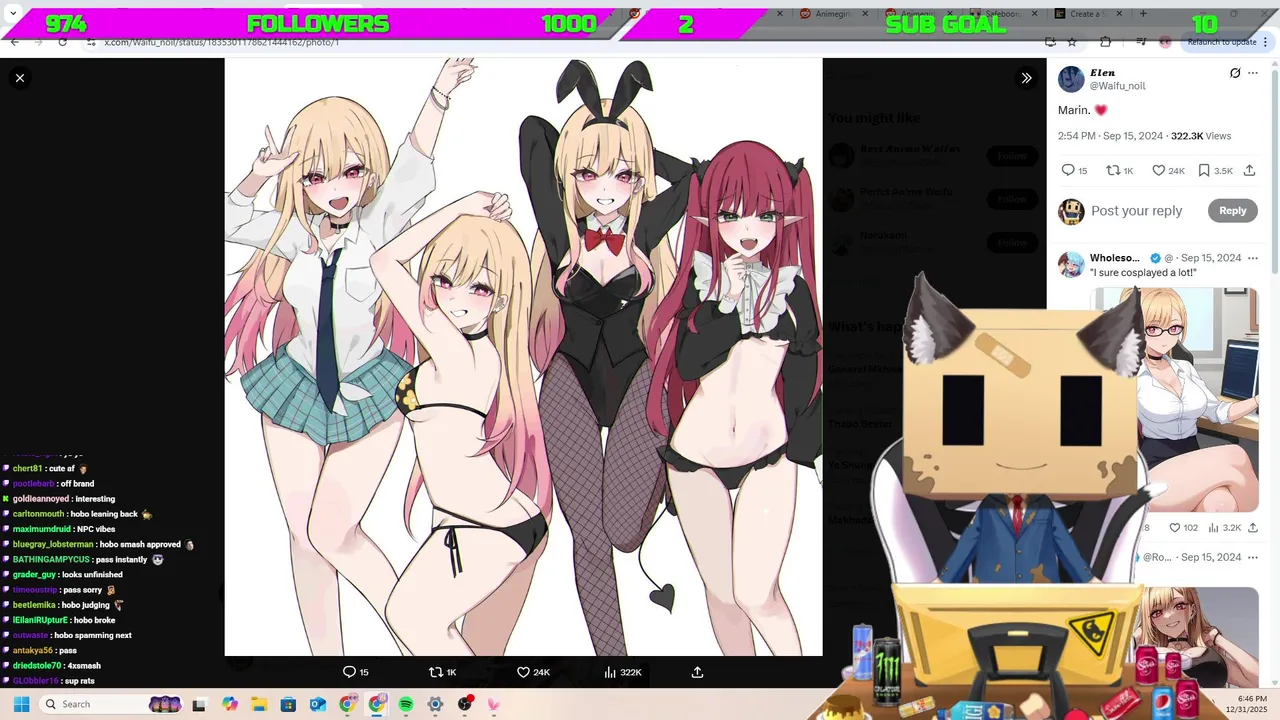Image resolution: width=1280 pixels, height=720 pixels.
Task: Click the x.com address bar URL
Action: 221,42
